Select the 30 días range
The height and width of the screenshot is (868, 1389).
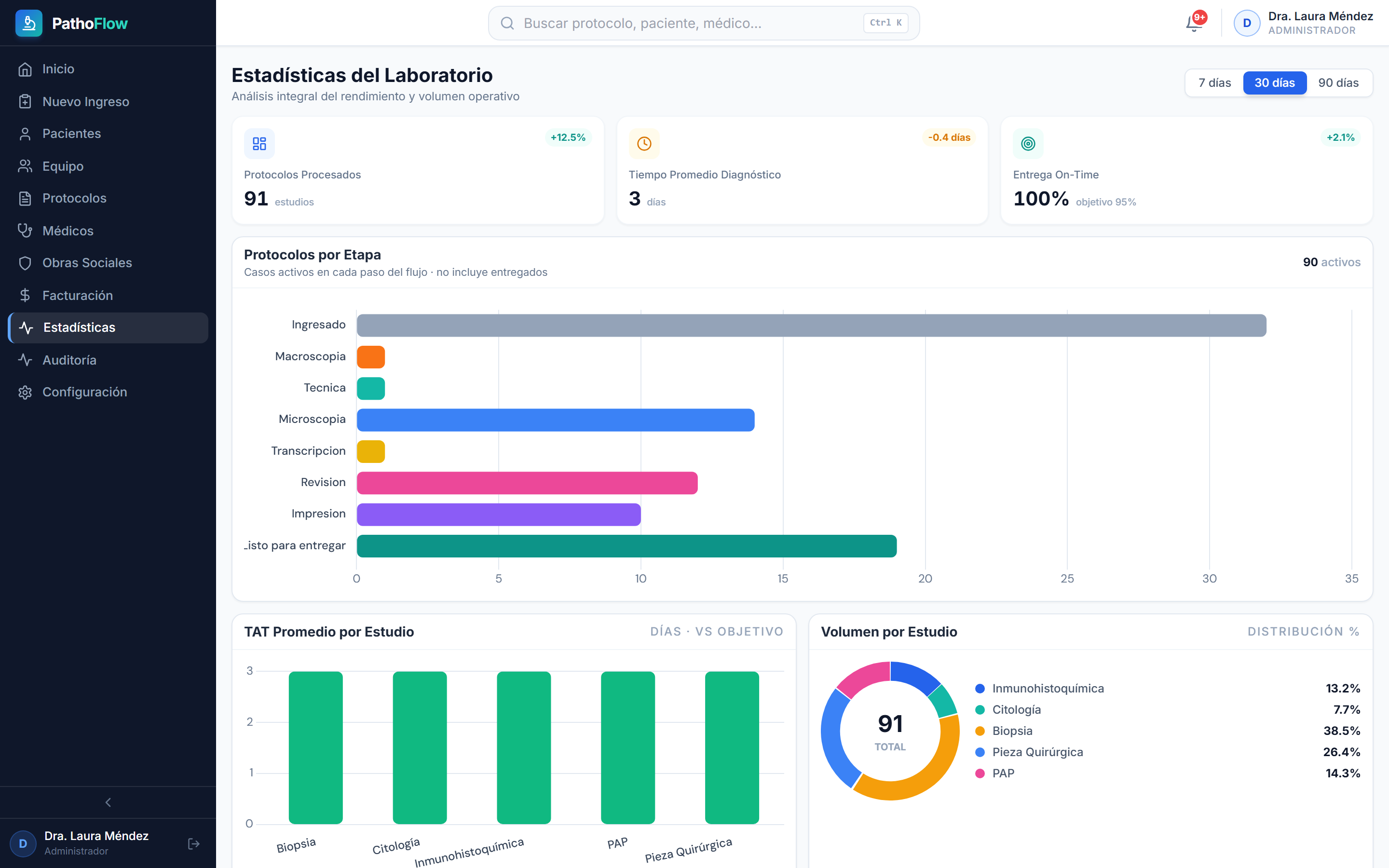pos(1275,82)
